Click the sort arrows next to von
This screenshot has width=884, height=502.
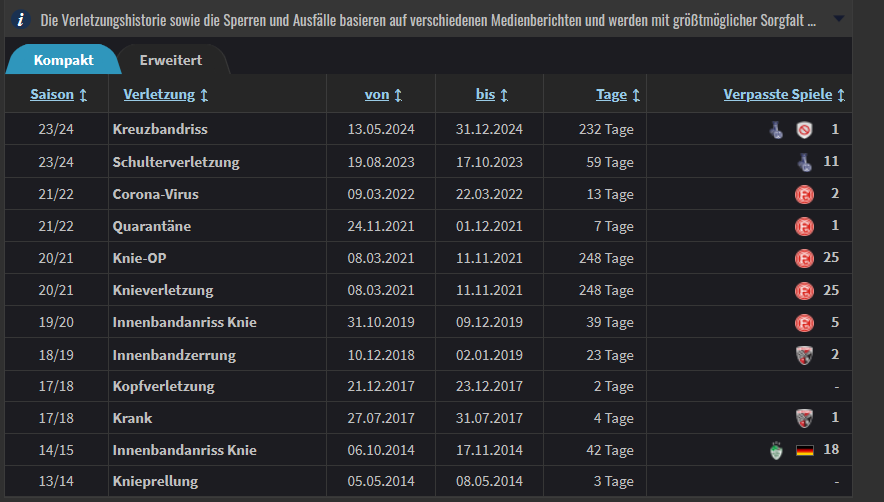click(x=398, y=95)
